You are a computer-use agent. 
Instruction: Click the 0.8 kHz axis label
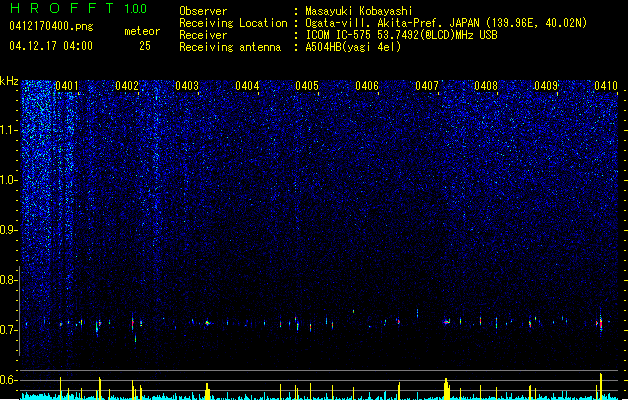click(8, 280)
